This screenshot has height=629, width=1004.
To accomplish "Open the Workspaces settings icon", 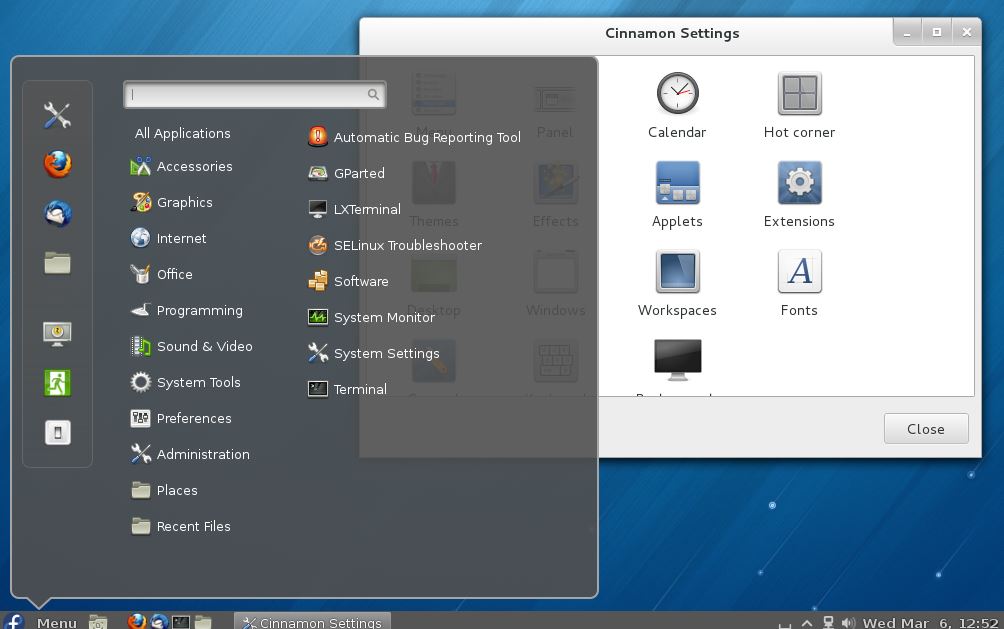I will pyautogui.click(x=677, y=272).
